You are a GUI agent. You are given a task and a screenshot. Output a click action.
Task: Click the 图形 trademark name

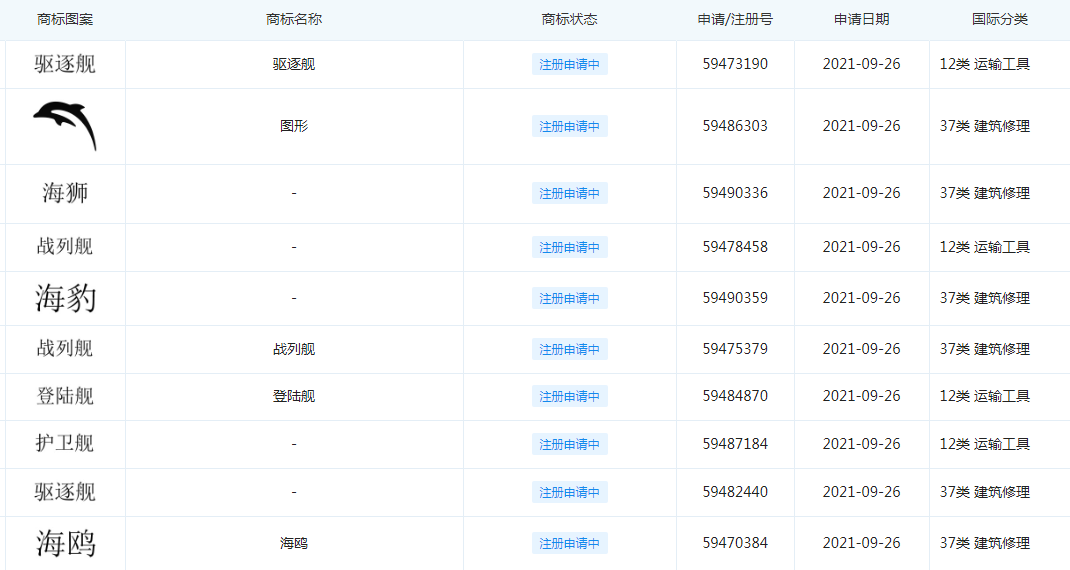pyautogui.click(x=293, y=126)
